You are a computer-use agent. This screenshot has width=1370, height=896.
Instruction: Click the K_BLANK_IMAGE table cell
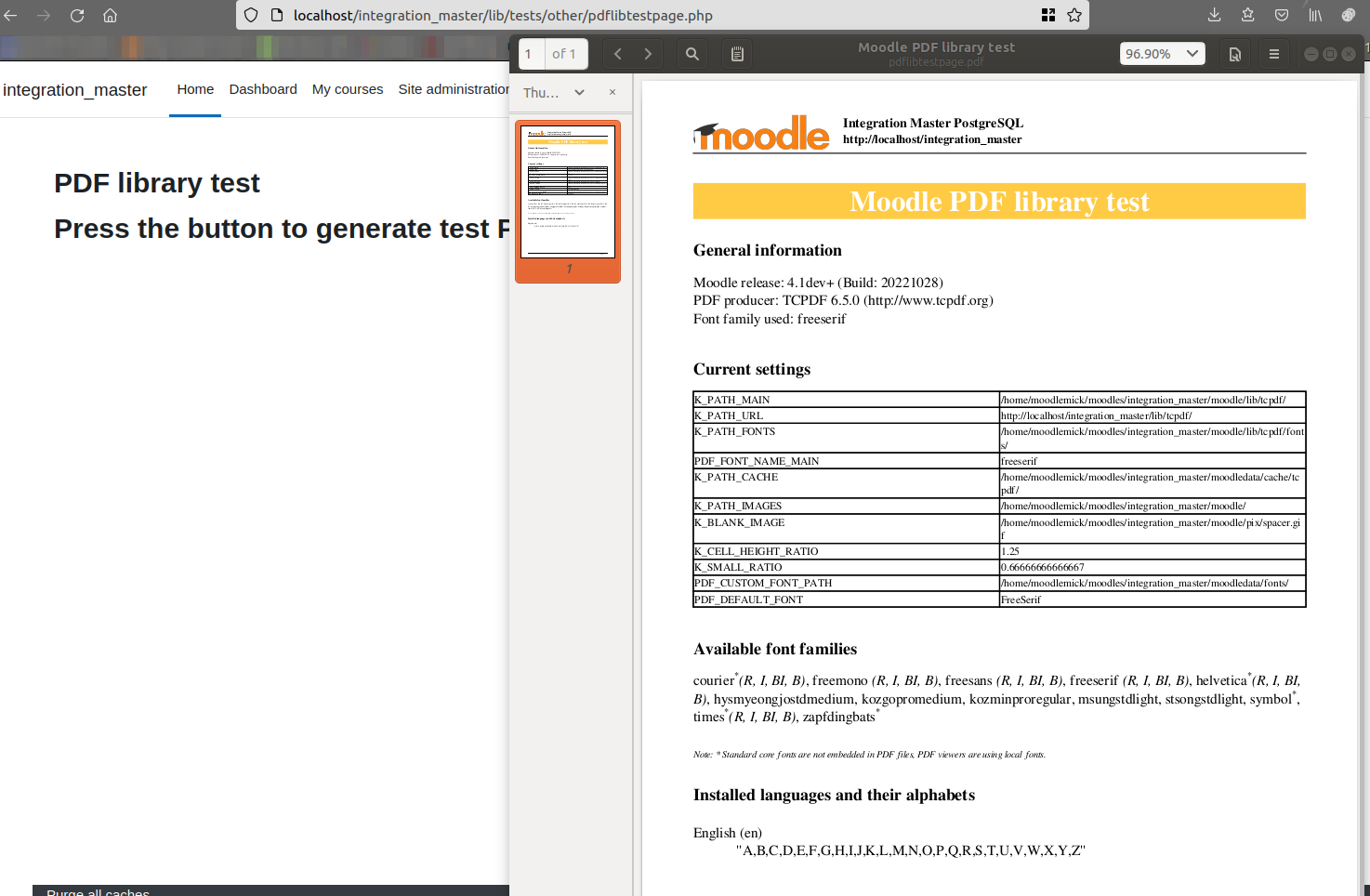(846, 529)
